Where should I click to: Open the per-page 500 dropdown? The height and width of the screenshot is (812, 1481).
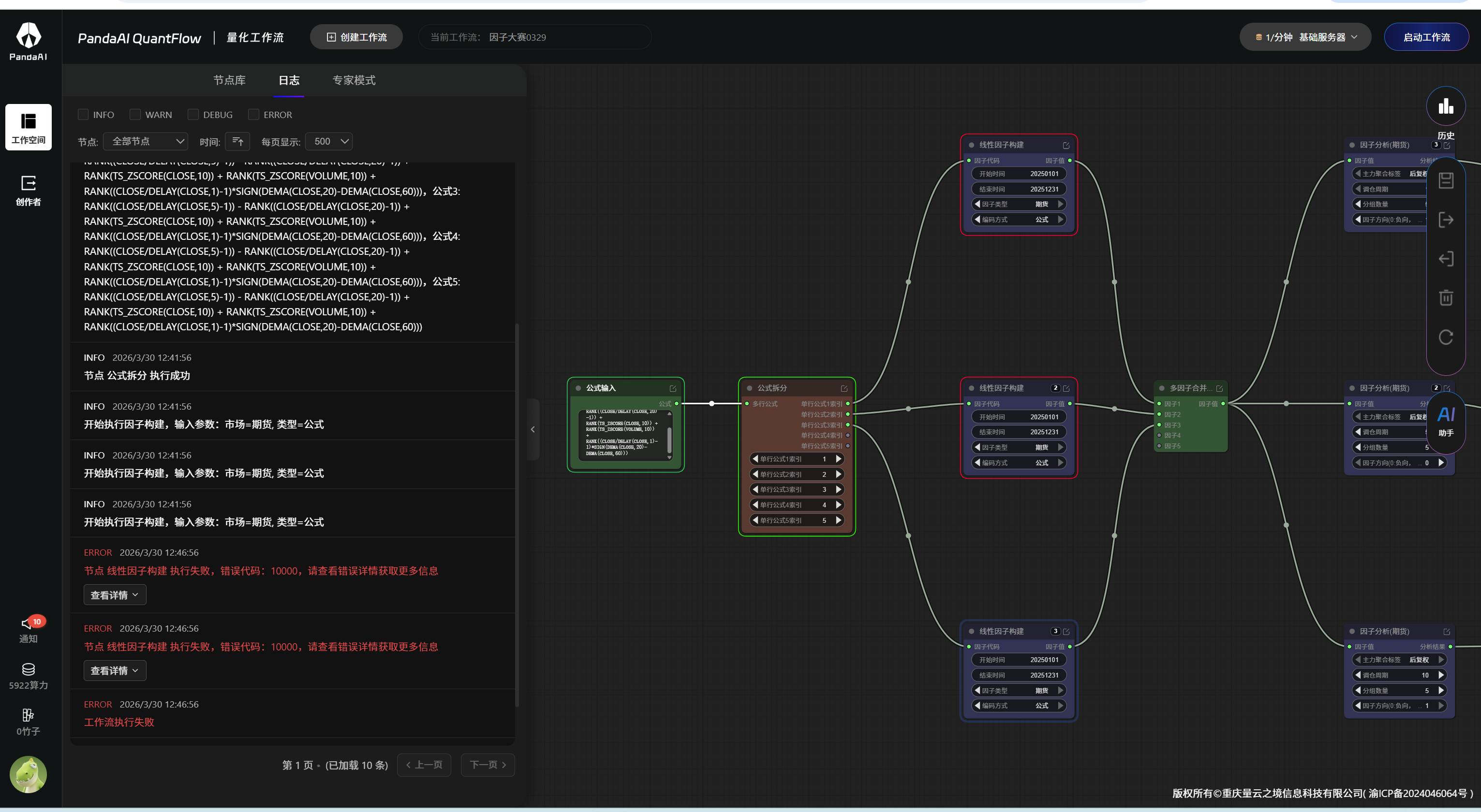click(329, 141)
